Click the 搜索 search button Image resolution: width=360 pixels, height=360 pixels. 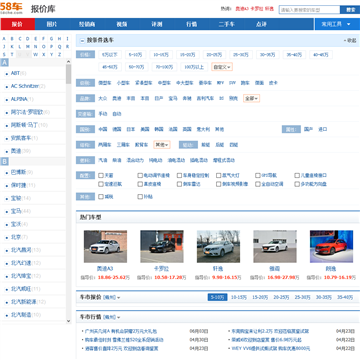click(350, 10)
